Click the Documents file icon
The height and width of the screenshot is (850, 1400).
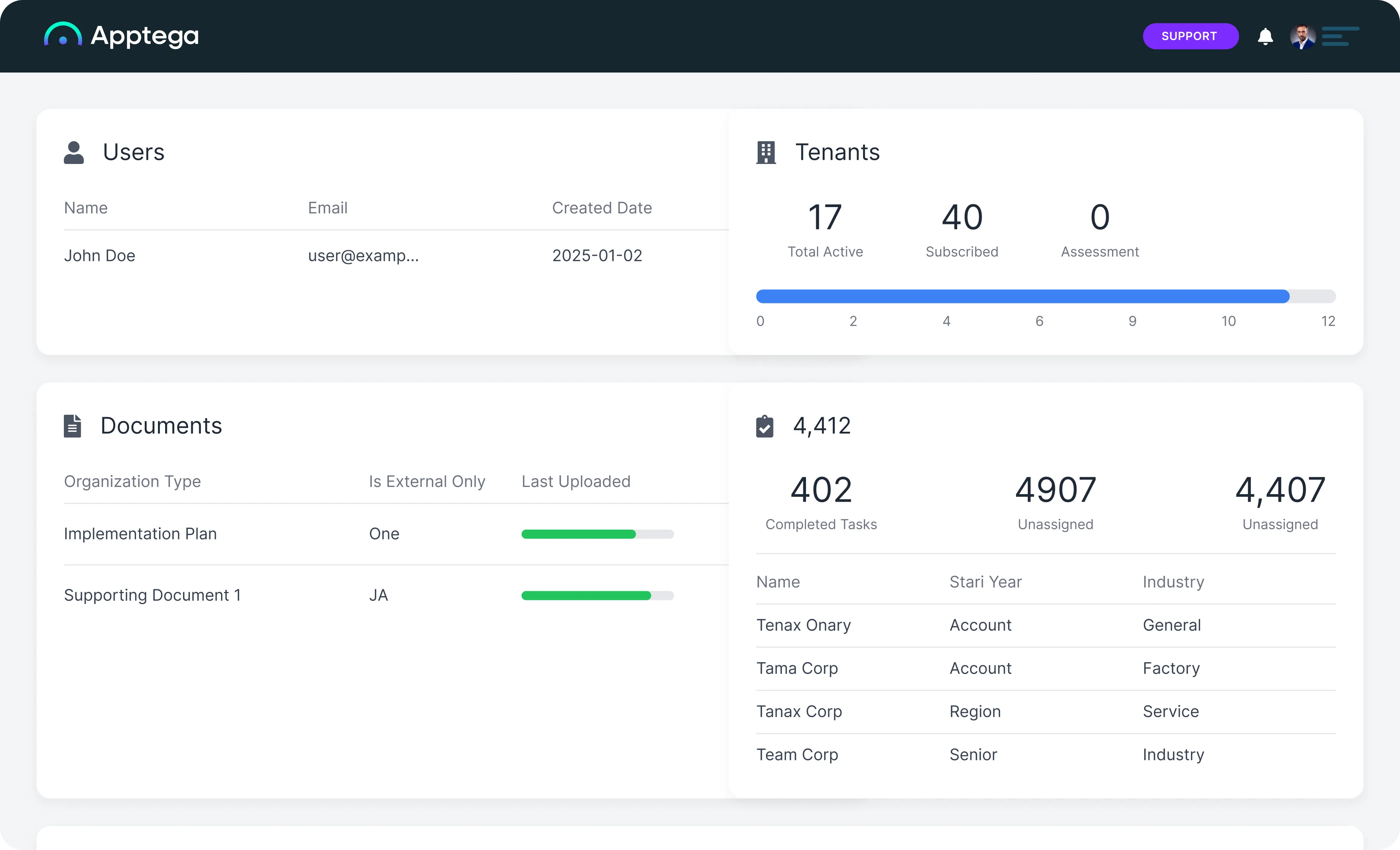point(72,426)
